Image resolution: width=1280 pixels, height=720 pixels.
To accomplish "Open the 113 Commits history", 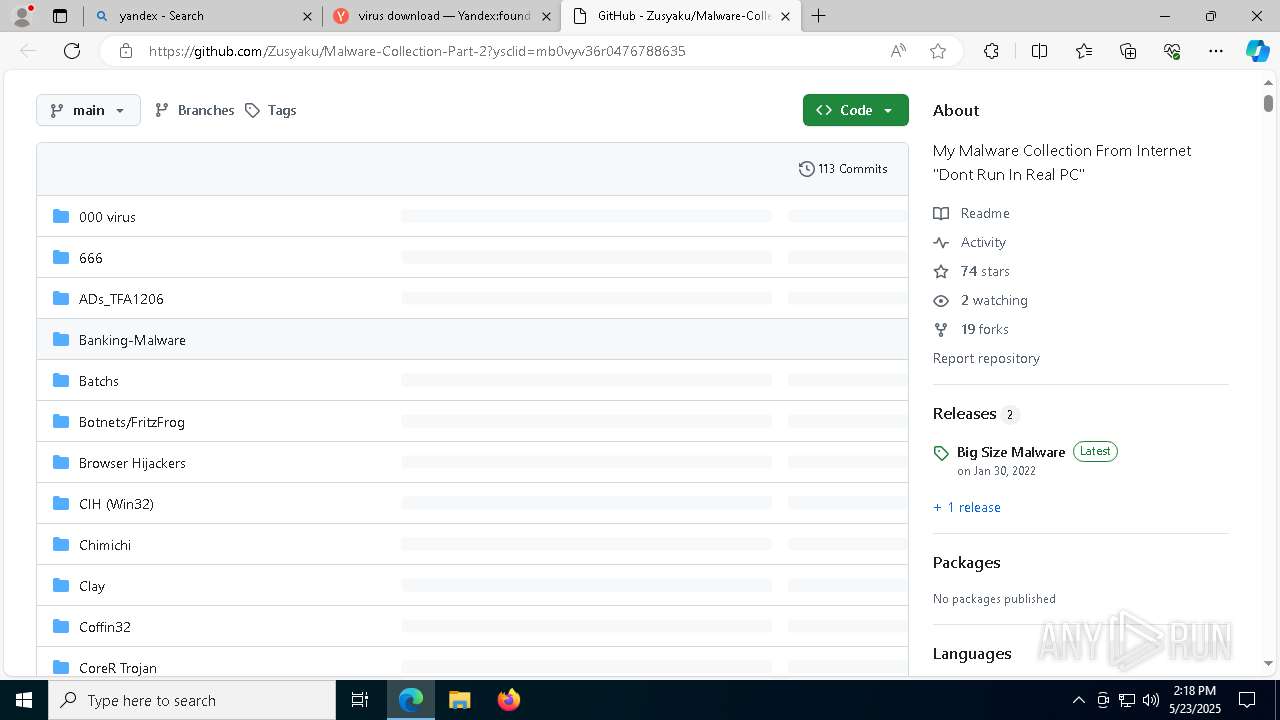I will click(x=843, y=169).
